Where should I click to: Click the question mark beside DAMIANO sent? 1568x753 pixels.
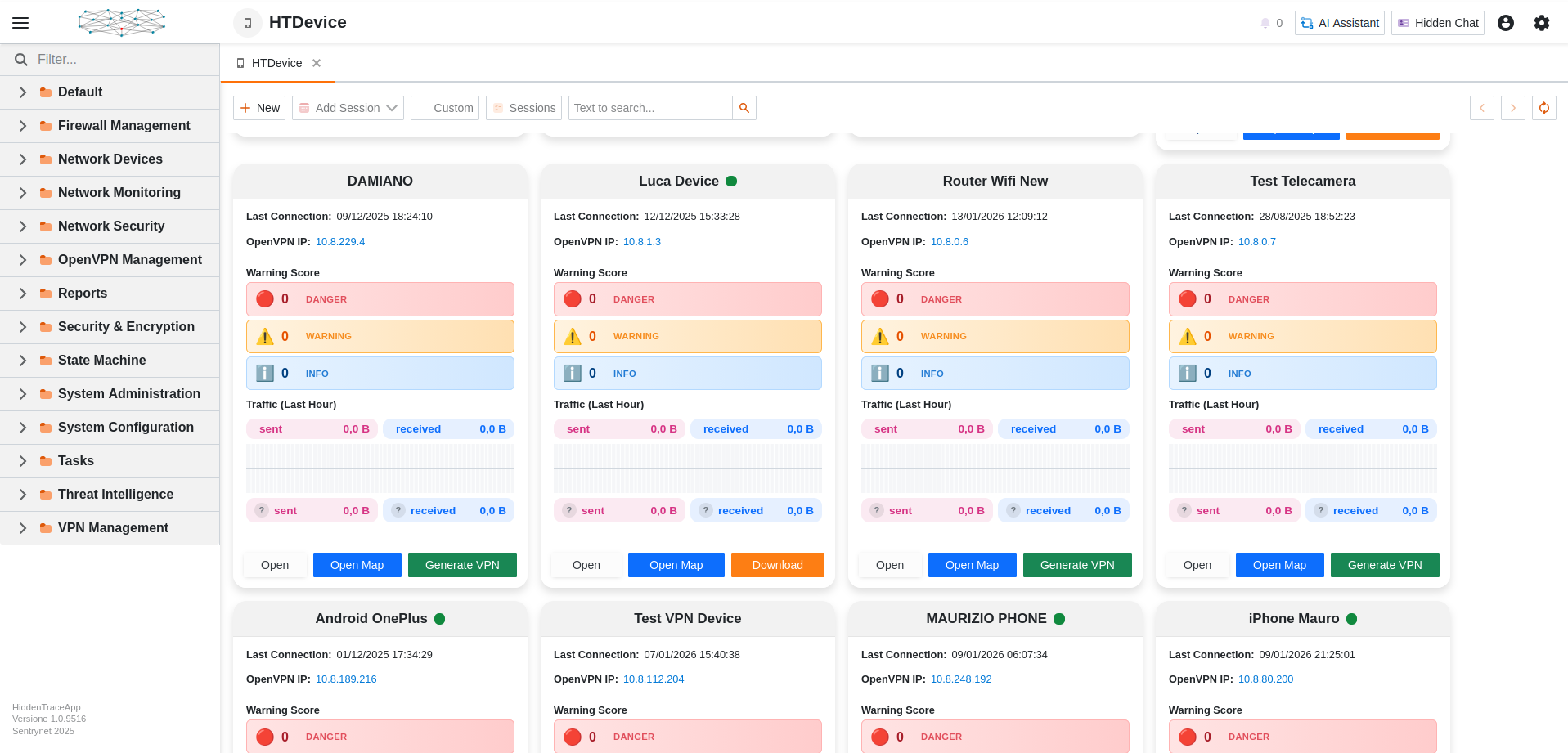[262, 510]
